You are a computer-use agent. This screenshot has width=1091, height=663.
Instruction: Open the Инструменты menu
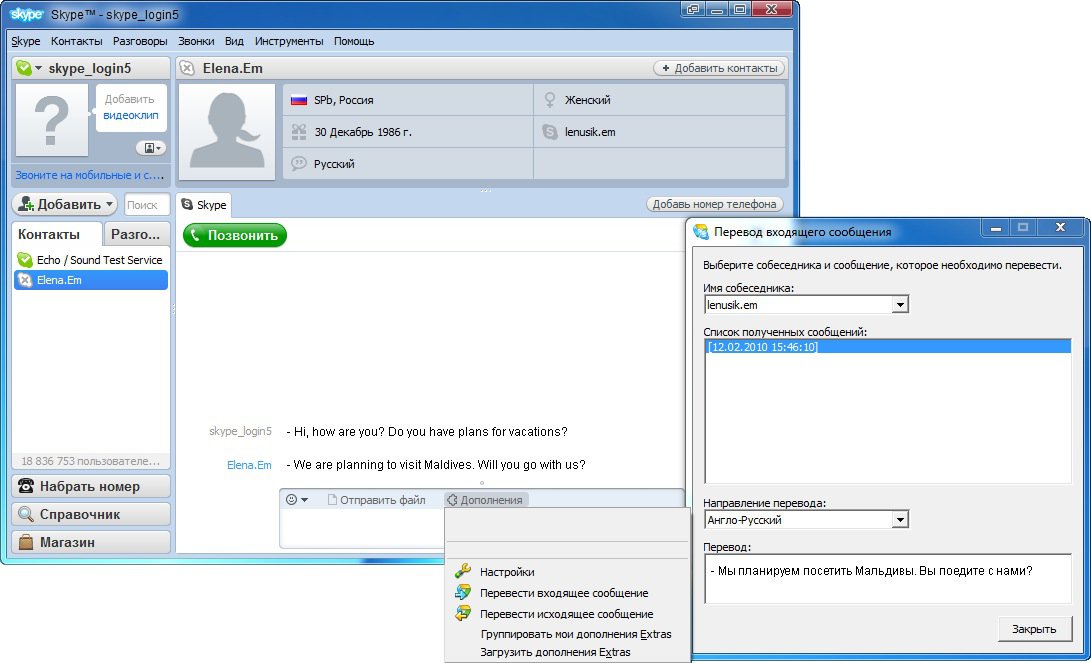pos(289,41)
